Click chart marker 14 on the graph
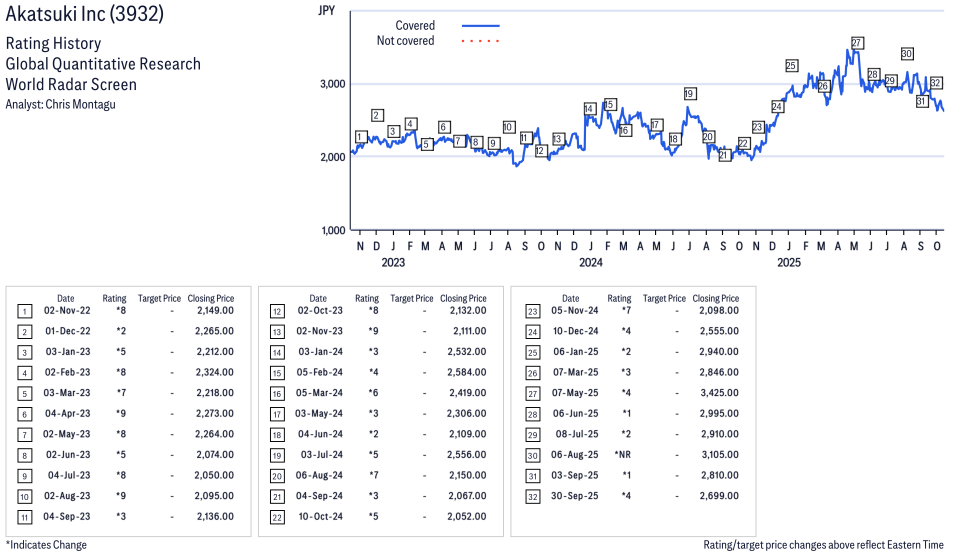 [x=590, y=109]
